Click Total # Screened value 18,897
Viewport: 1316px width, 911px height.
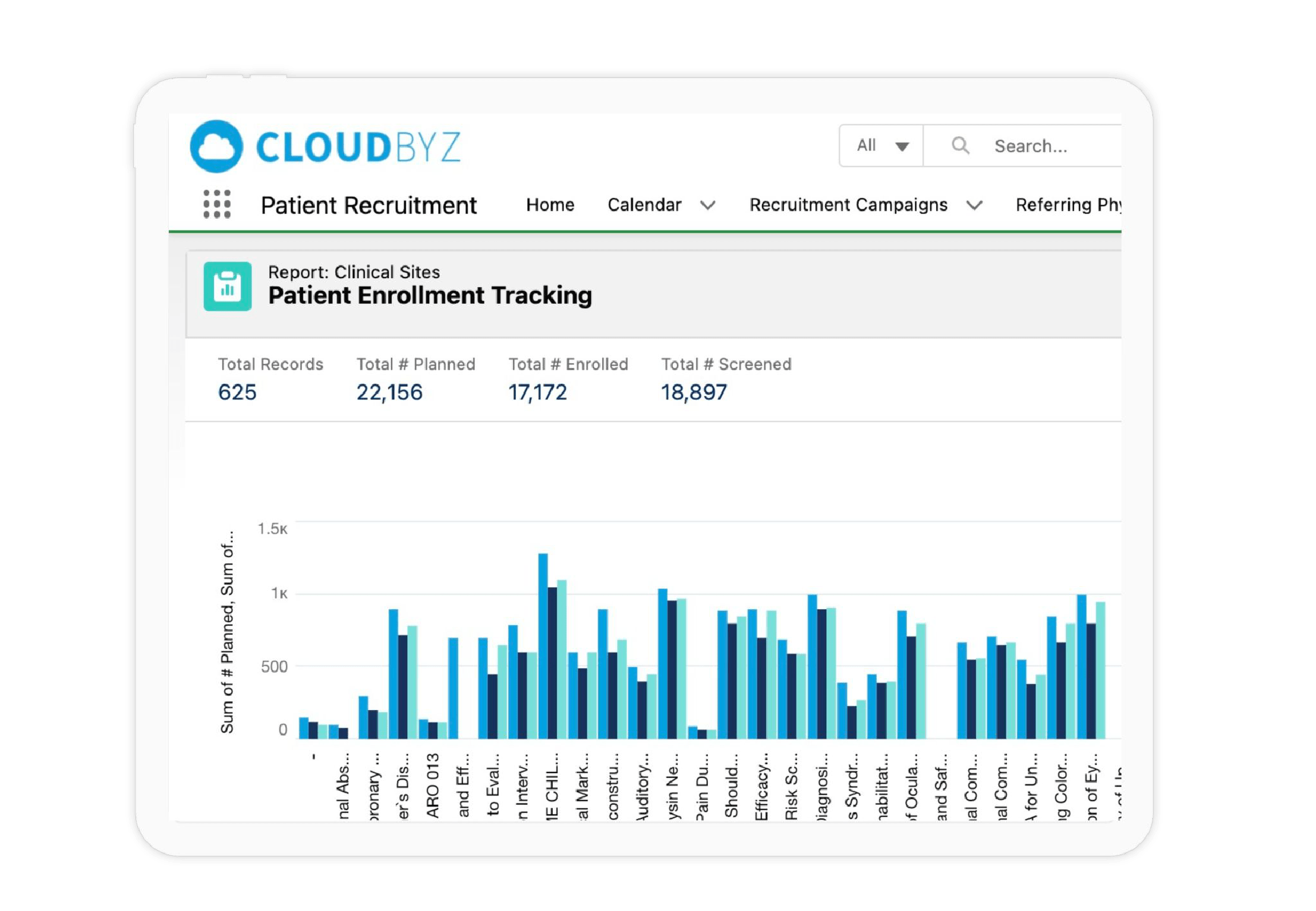(694, 392)
